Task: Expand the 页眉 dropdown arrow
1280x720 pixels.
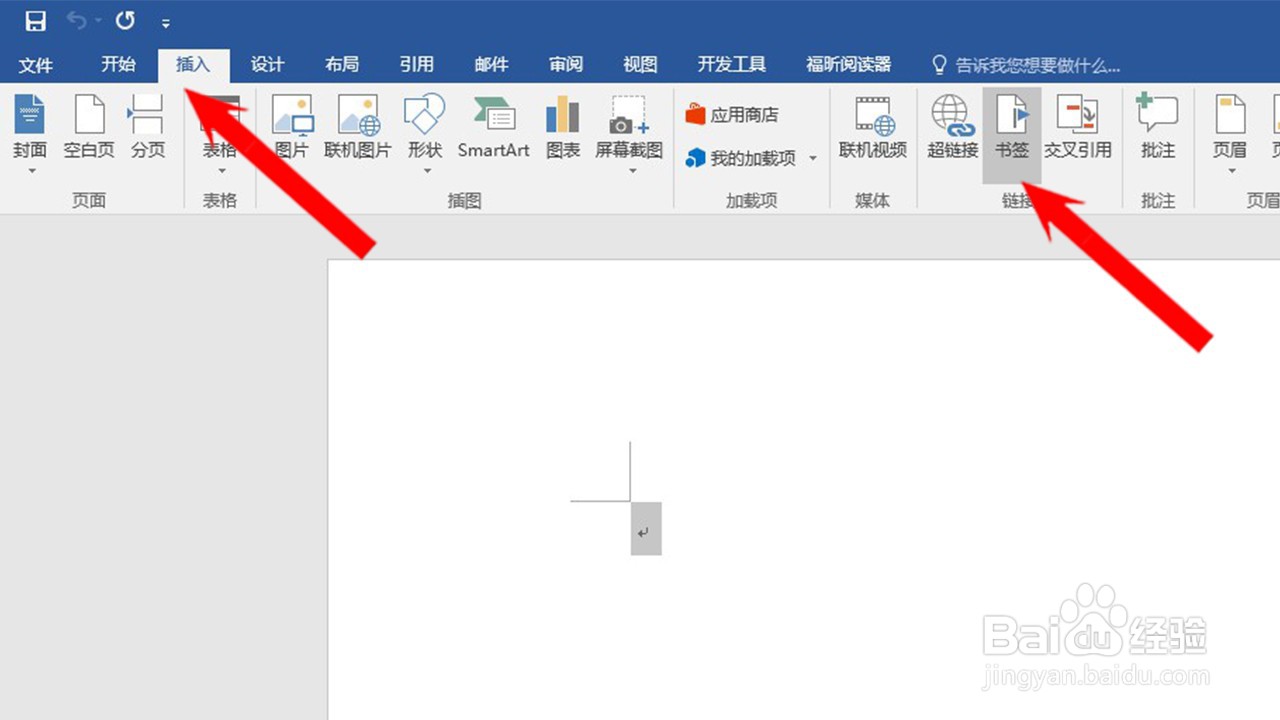Action: [x=1230, y=171]
